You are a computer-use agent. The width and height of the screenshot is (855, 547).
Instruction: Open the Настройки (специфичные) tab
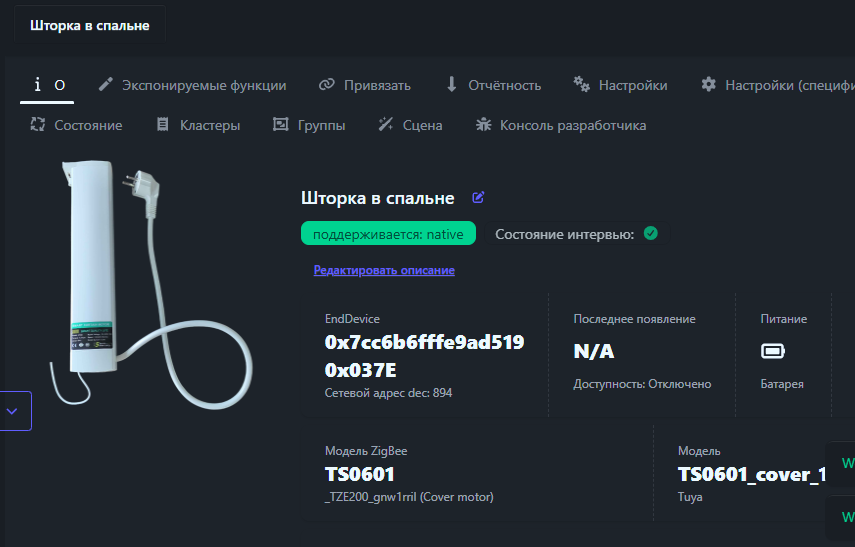click(x=776, y=85)
